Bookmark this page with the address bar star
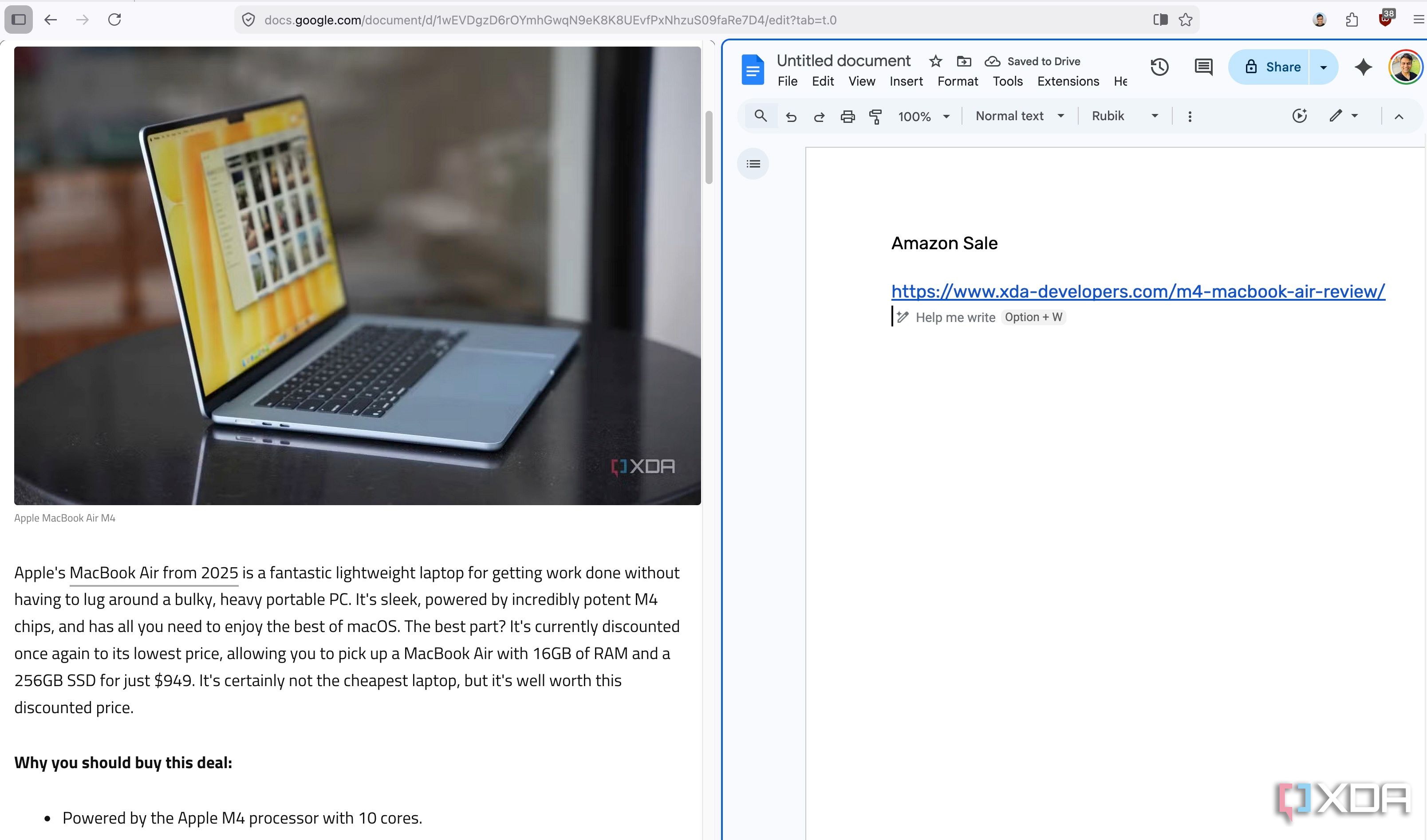The height and width of the screenshot is (840, 1427). (x=1185, y=20)
